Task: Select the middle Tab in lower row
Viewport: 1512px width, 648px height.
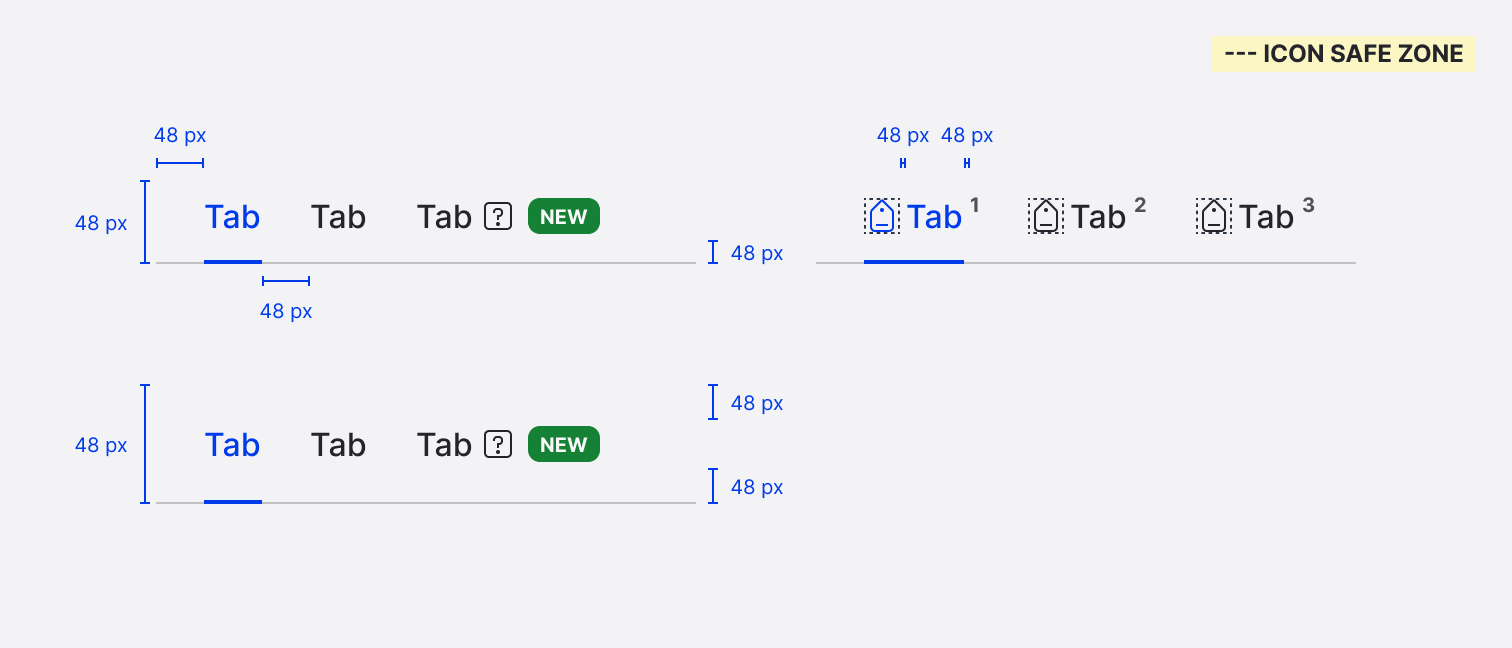Action: click(338, 445)
